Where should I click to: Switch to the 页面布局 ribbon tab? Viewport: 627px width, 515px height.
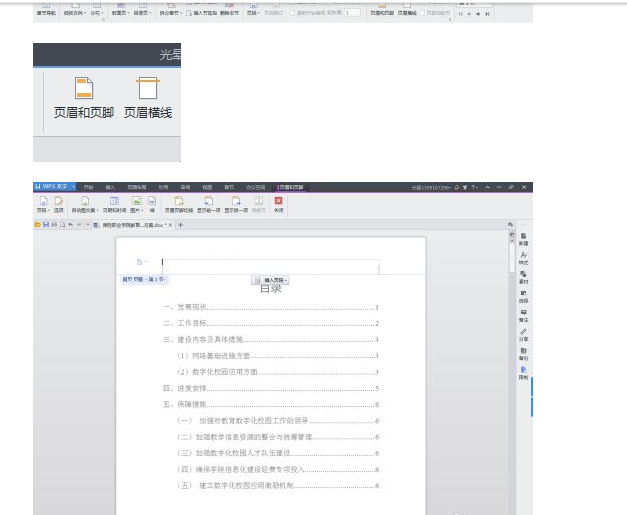[136, 187]
